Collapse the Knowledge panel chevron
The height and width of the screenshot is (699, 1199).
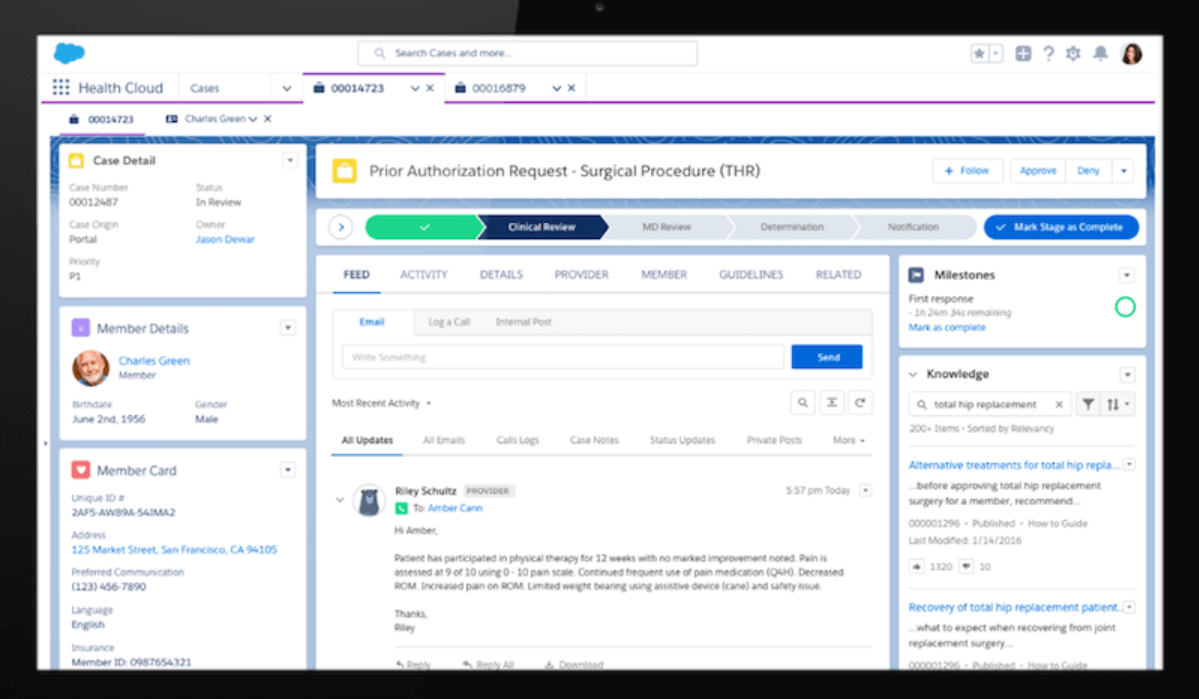pyautogui.click(x=913, y=374)
